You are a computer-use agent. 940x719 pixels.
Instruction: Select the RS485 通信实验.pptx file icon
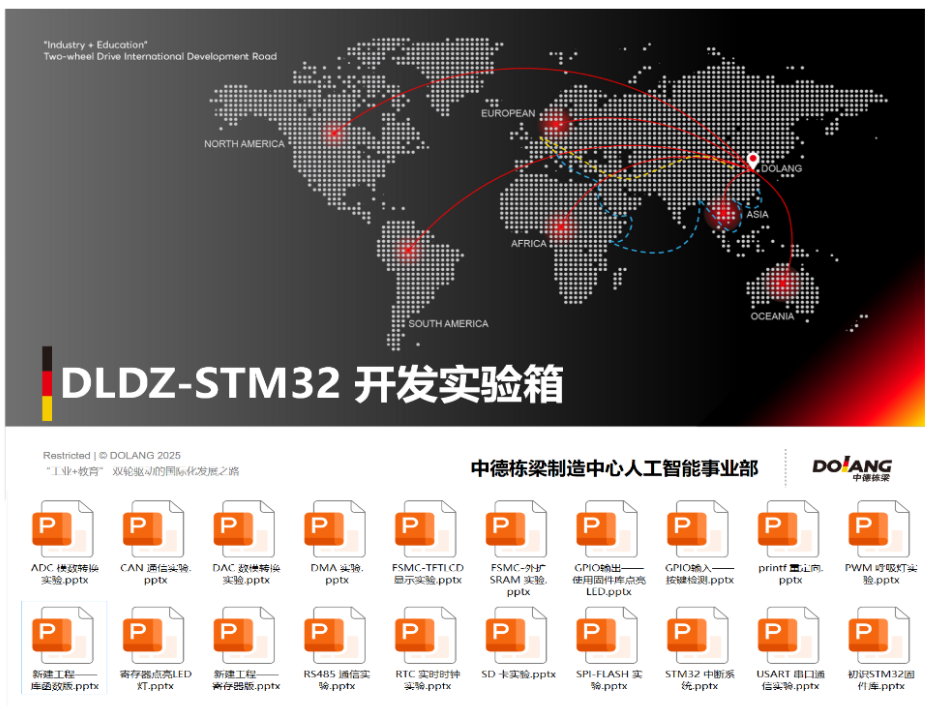[x=335, y=636]
